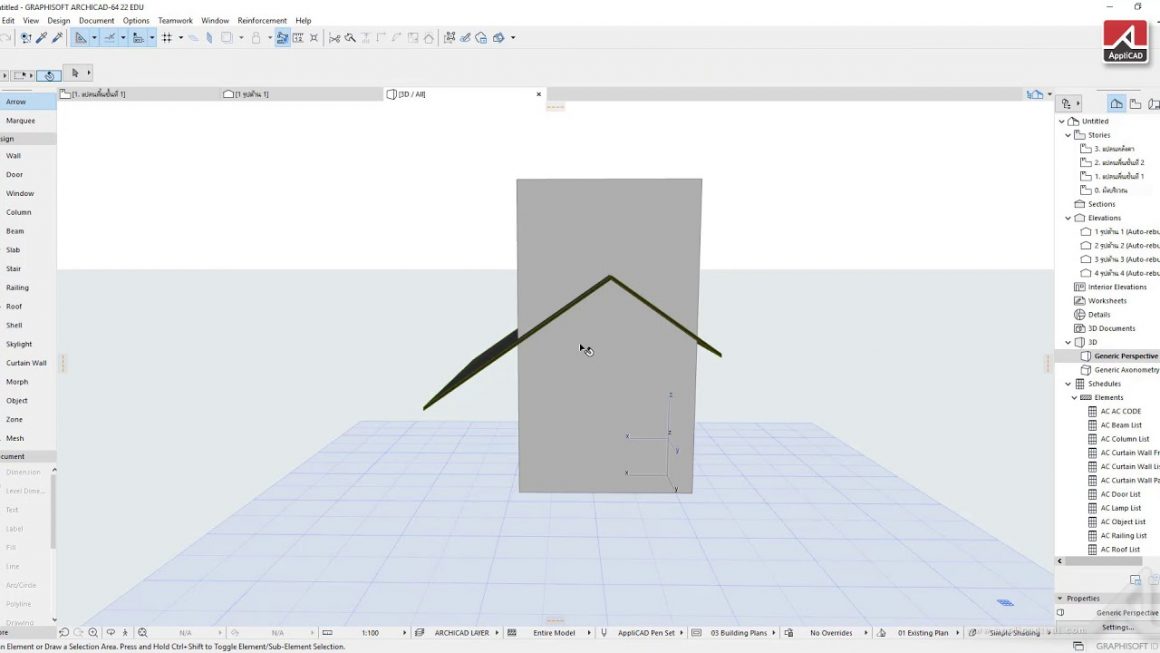Toggle the highlighted Suspend Groups icon

[x=282, y=38]
